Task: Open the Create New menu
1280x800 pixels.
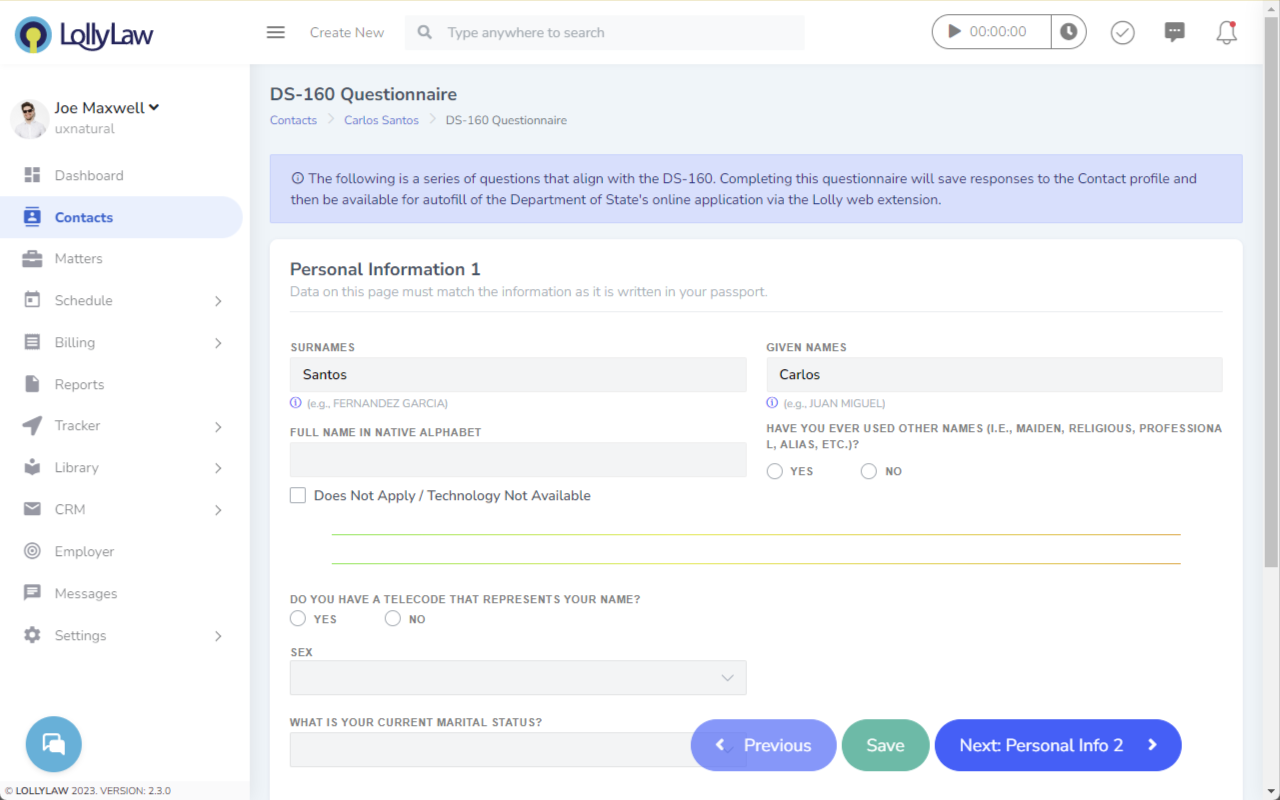Action: coord(347,32)
